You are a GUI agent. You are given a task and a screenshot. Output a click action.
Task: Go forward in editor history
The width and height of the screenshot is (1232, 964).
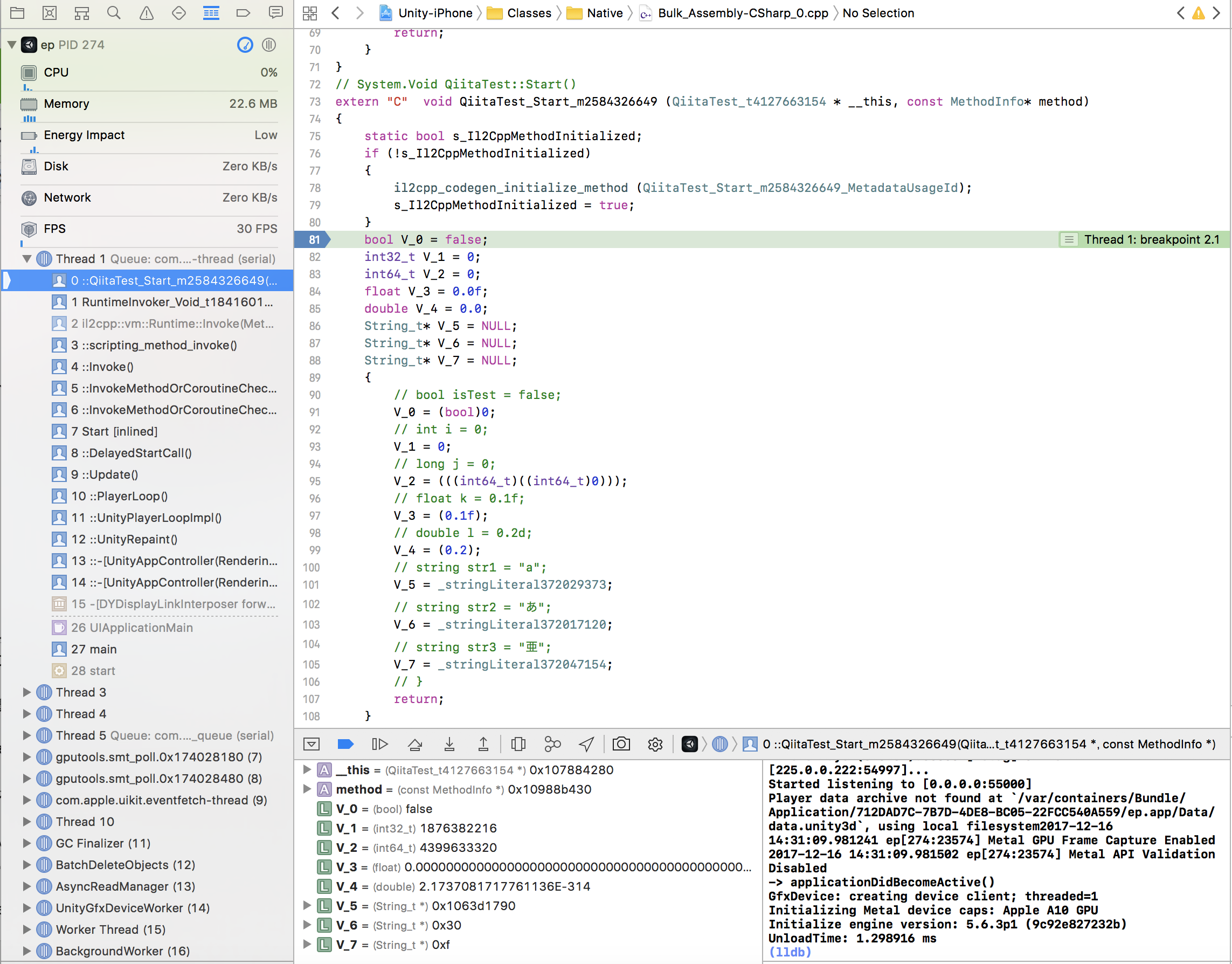360,13
